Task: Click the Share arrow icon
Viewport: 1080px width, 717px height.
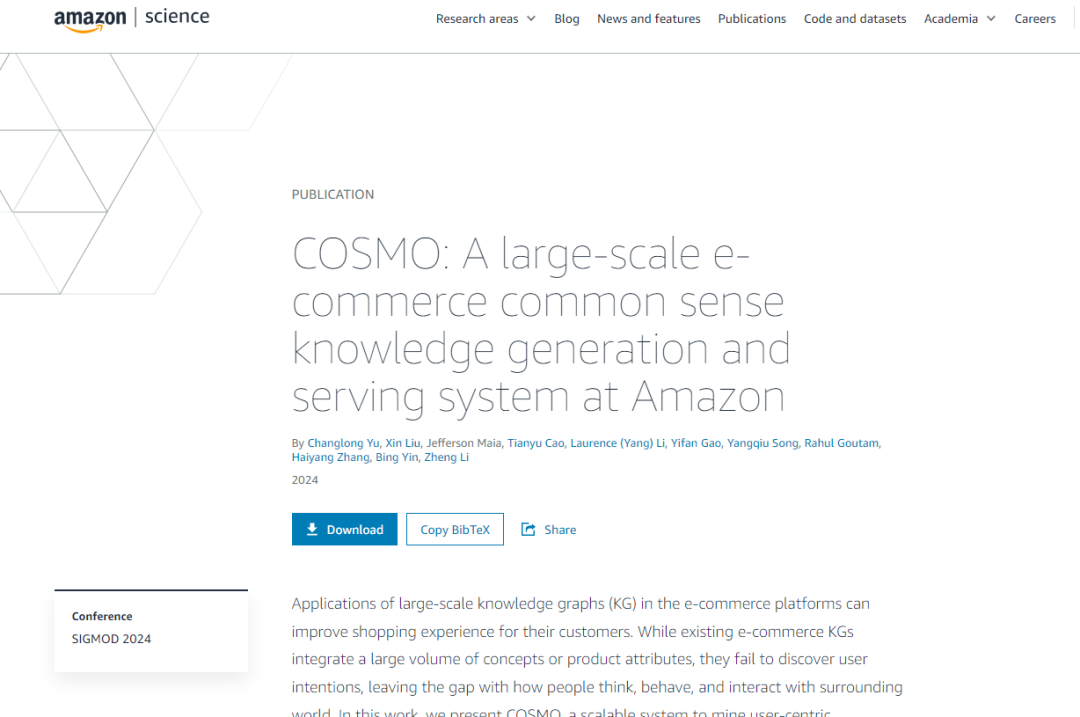Action: tap(528, 529)
